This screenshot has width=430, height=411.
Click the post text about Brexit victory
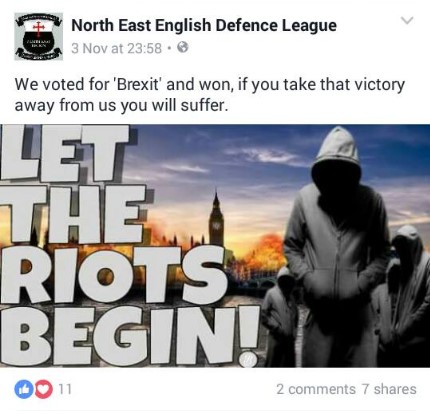click(209, 95)
